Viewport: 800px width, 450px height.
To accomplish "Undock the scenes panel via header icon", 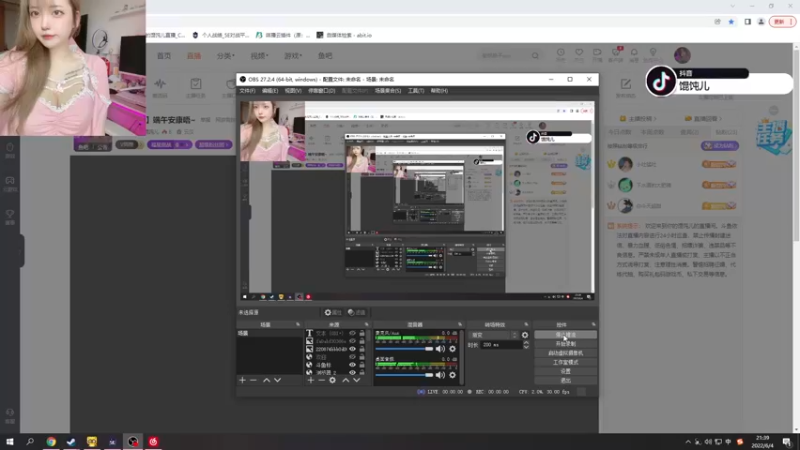I will click(x=298, y=324).
